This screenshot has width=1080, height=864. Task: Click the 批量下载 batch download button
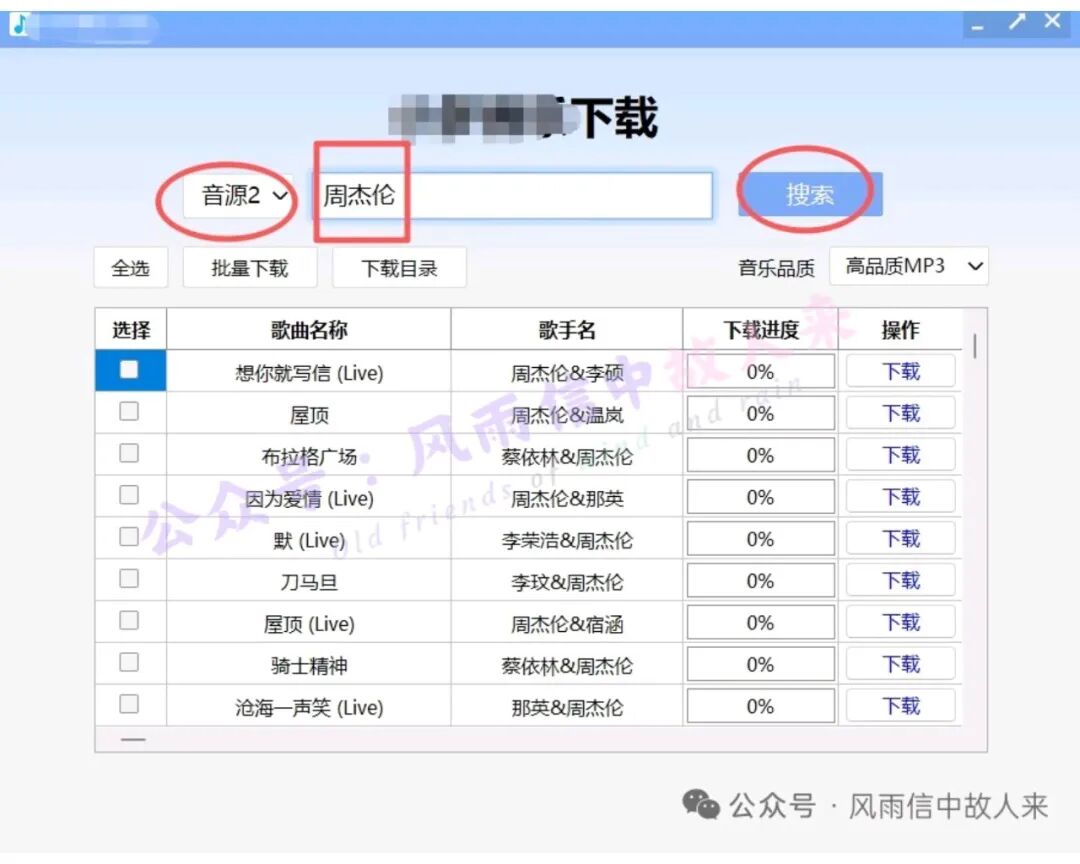click(249, 267)
